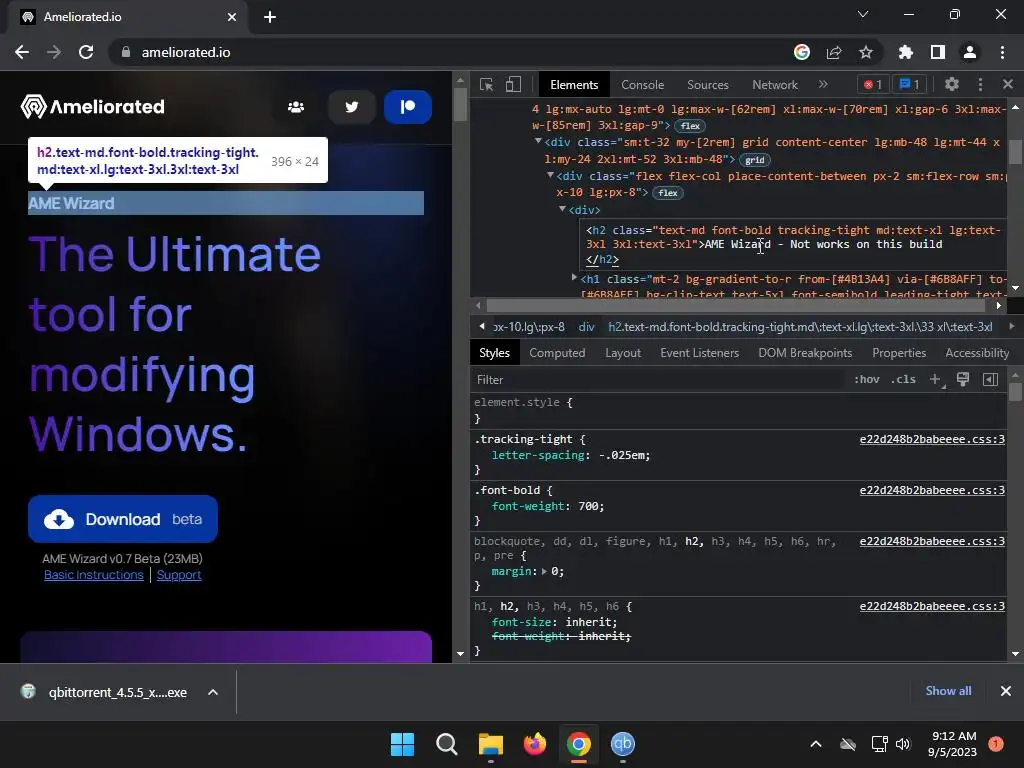Toggle rendering emulations paintbrush icon
Viewport: 1024px width, 768px height.
point(963,379)
